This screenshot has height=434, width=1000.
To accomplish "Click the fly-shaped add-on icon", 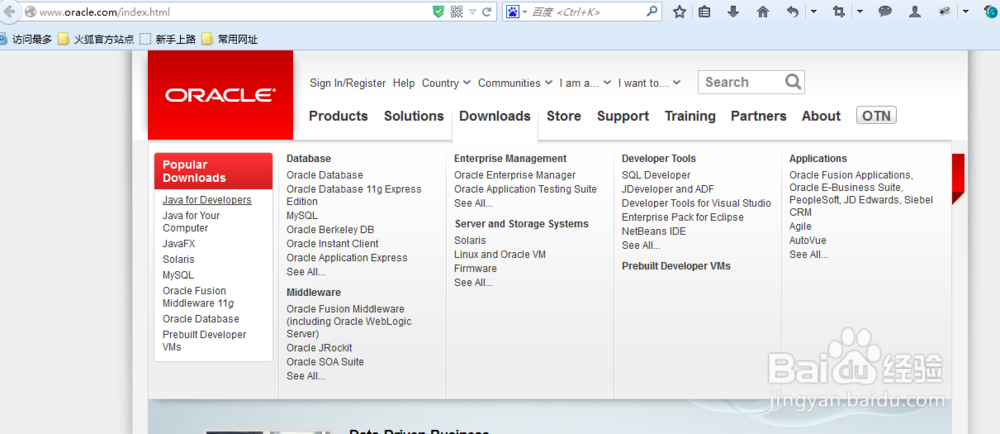I will tap(945, 11).
